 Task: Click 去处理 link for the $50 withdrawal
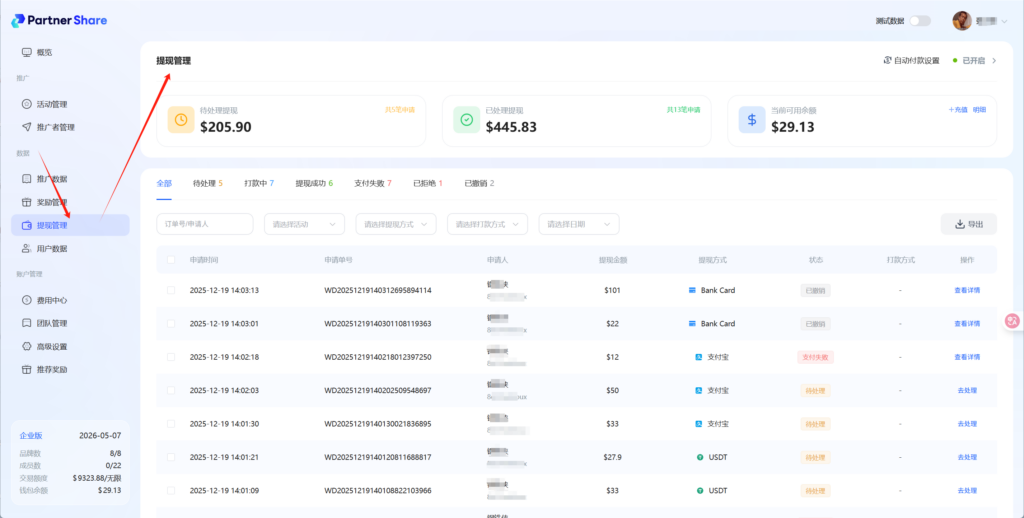966,390
